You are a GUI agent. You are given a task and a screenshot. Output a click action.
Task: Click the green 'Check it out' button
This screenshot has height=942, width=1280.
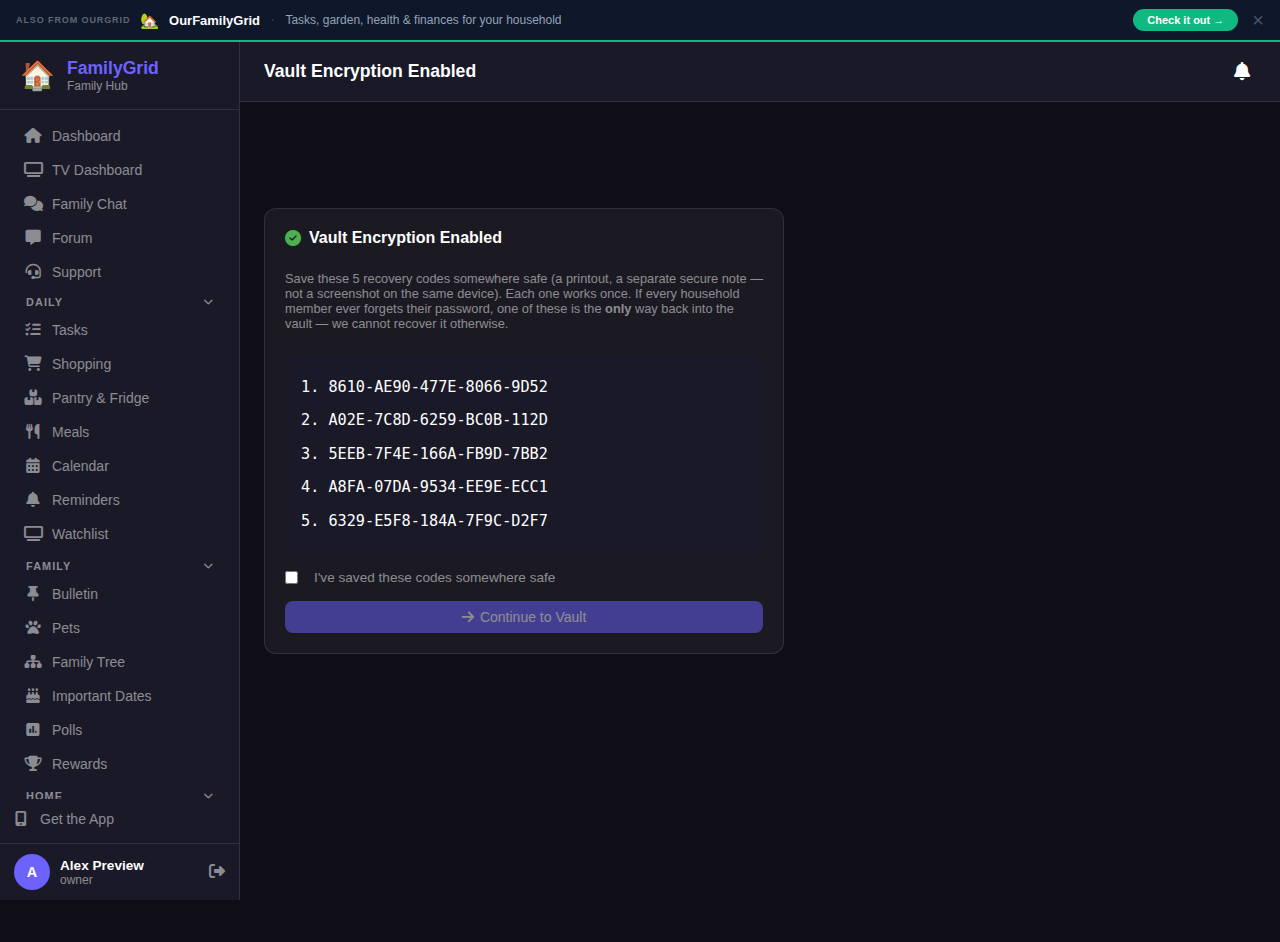pyautogui.click(x=1185, y=20)
